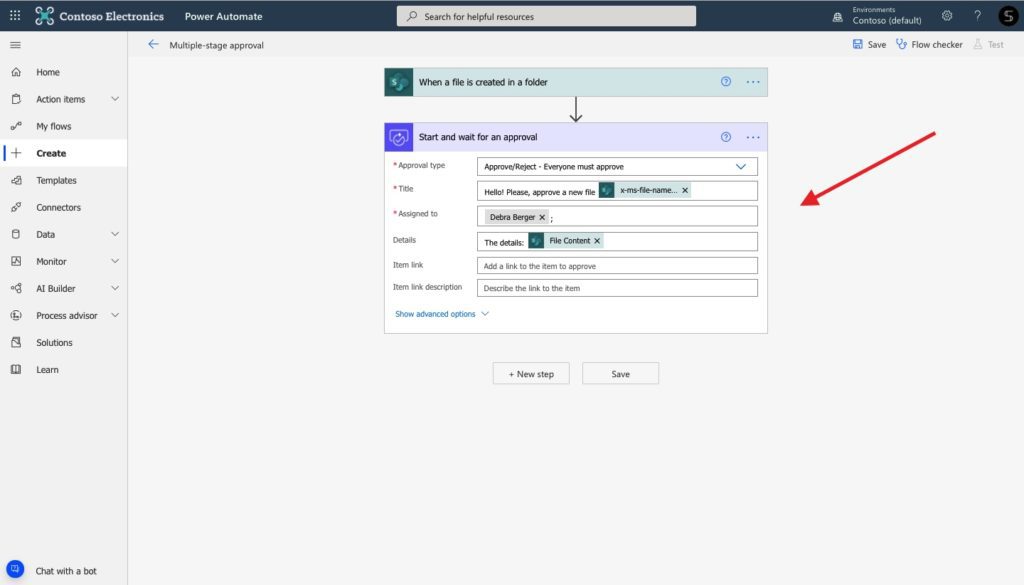This screenshot has height=585, width=1024.
Task: Click the Learn book icon
Action: (16, 370)
